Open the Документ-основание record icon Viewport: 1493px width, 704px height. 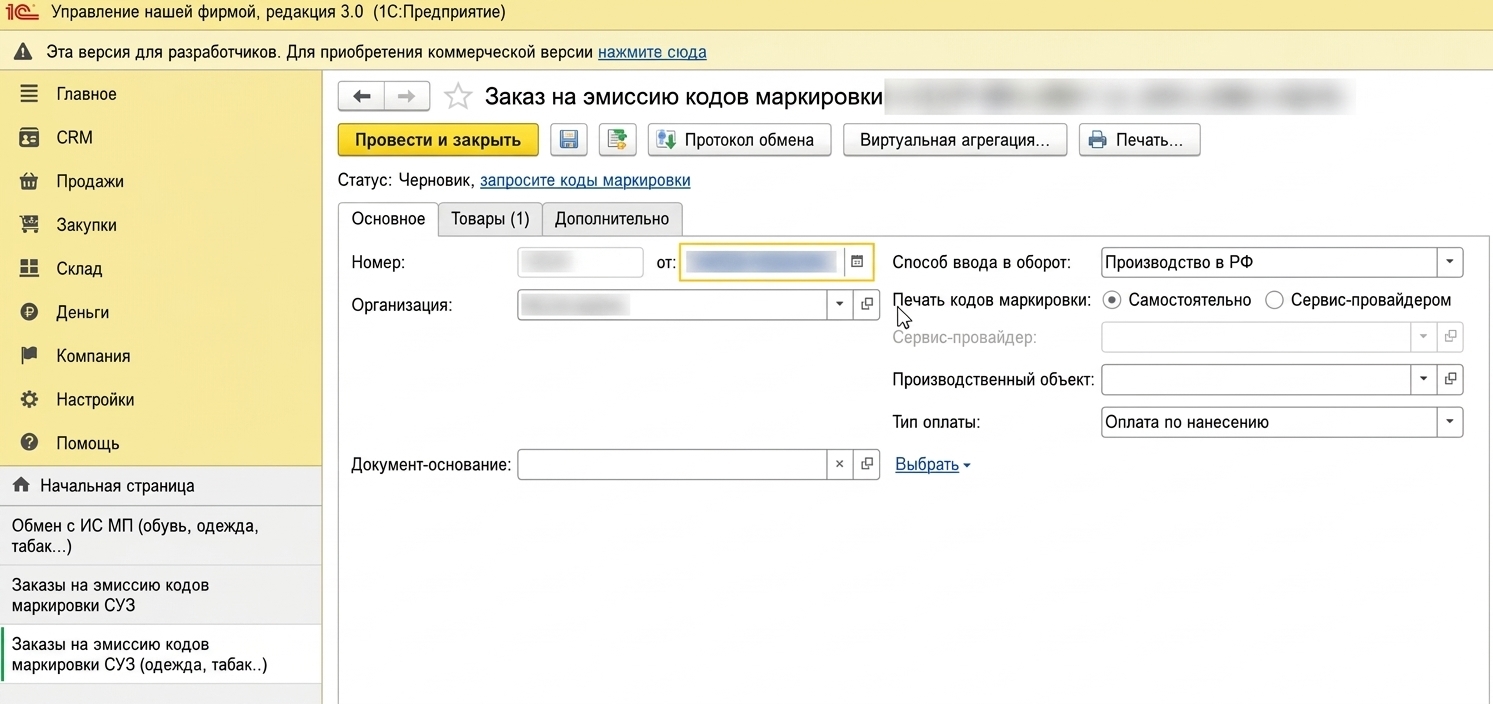pos(867,464)
